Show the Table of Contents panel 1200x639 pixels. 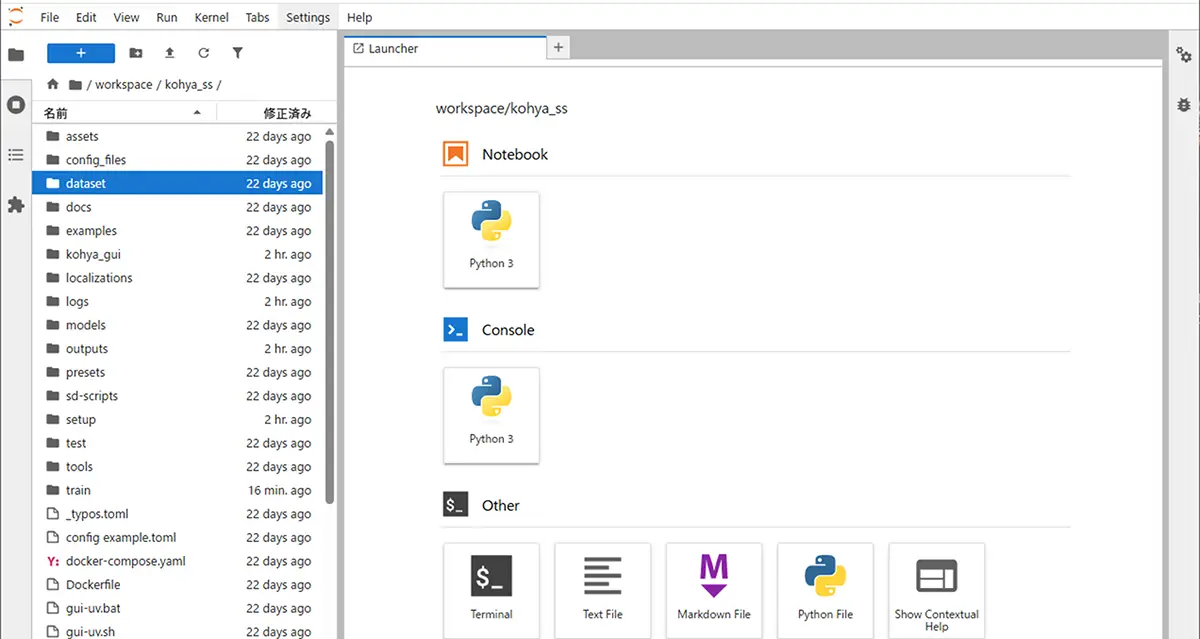16,155
